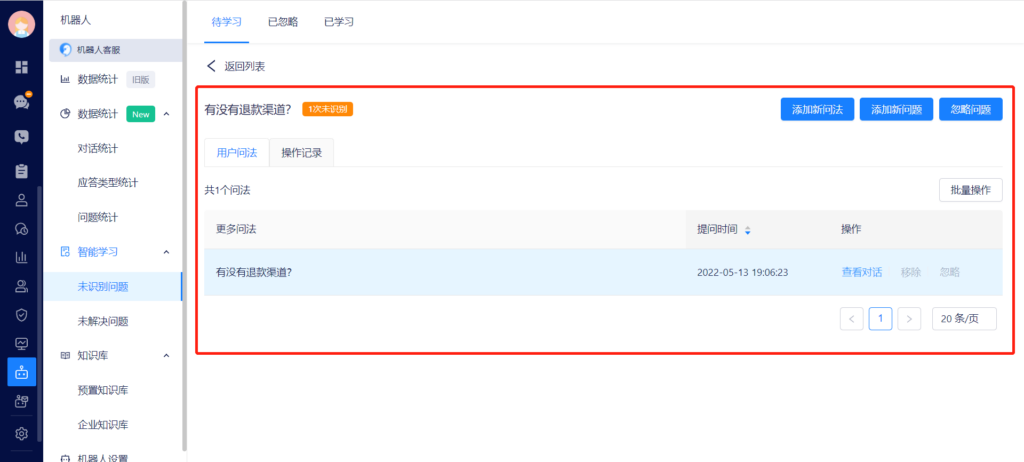Viewport: 1024px width, 462px height.
Task: Switch to the 待学习 tab
Action: tap(227, 22)
